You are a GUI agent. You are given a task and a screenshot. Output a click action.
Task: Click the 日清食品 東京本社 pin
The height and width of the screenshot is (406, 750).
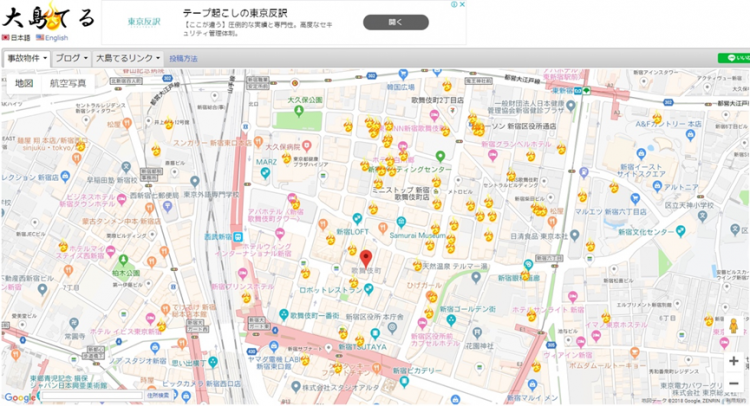(x=575, y=235)
